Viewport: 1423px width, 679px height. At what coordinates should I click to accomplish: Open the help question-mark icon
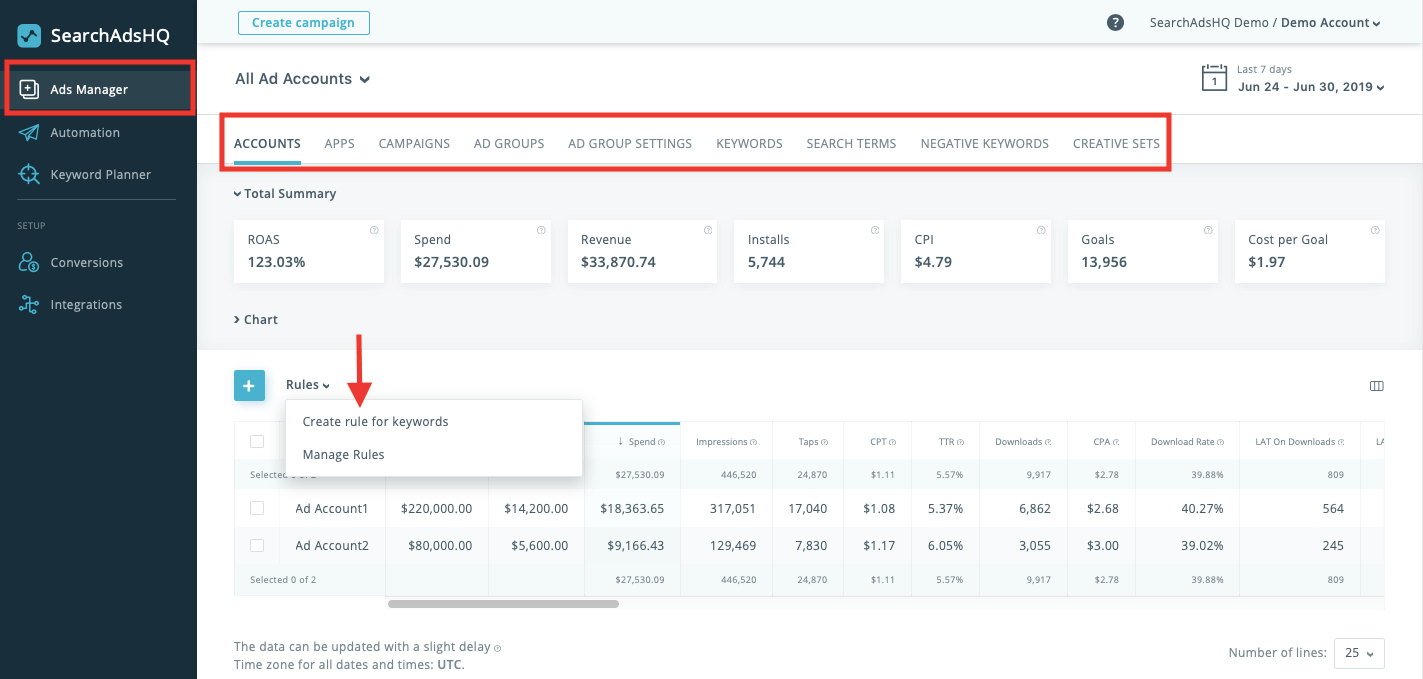[1115, 22]
